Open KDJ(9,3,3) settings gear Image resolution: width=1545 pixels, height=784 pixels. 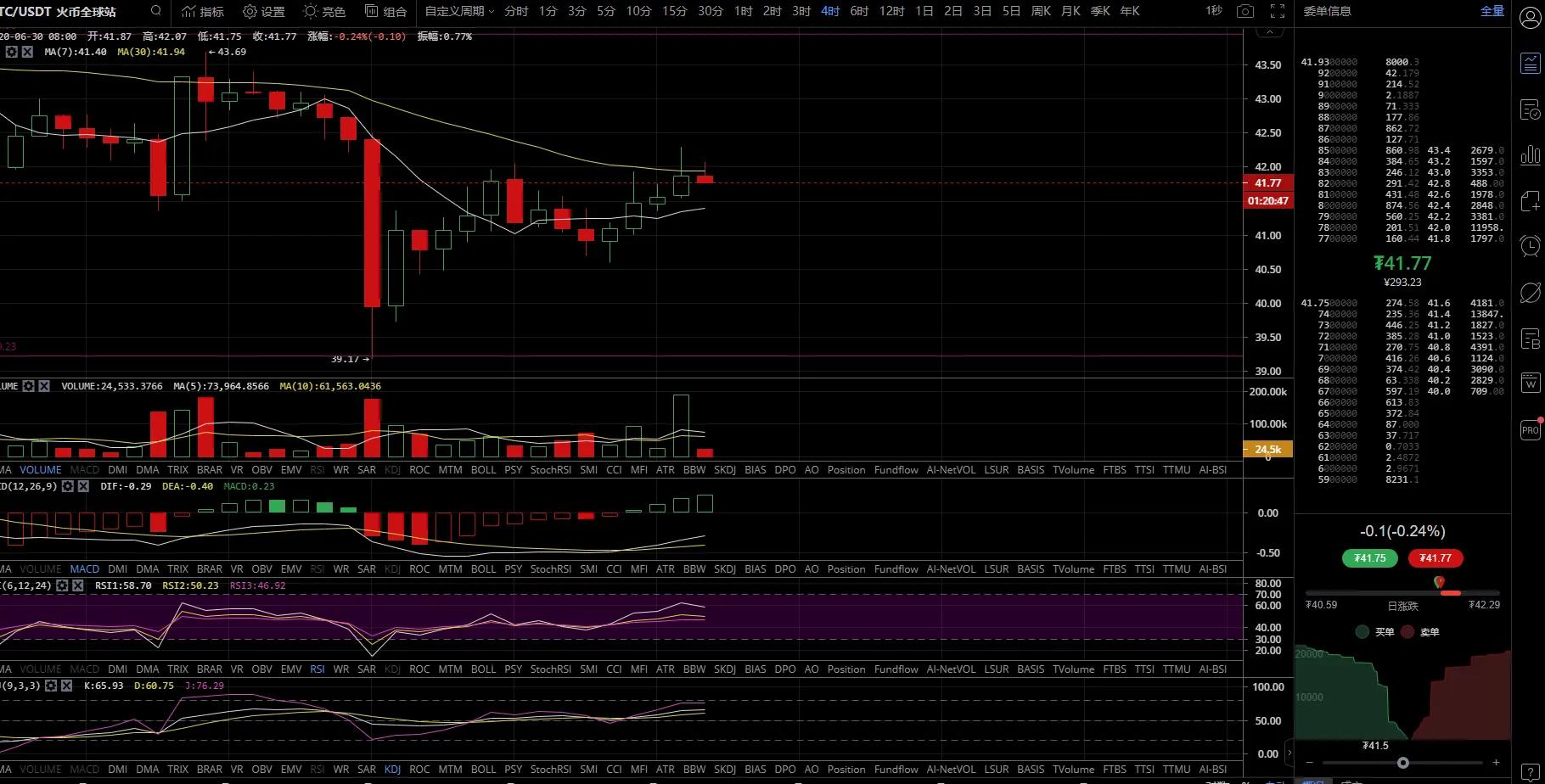coord(51,686)
